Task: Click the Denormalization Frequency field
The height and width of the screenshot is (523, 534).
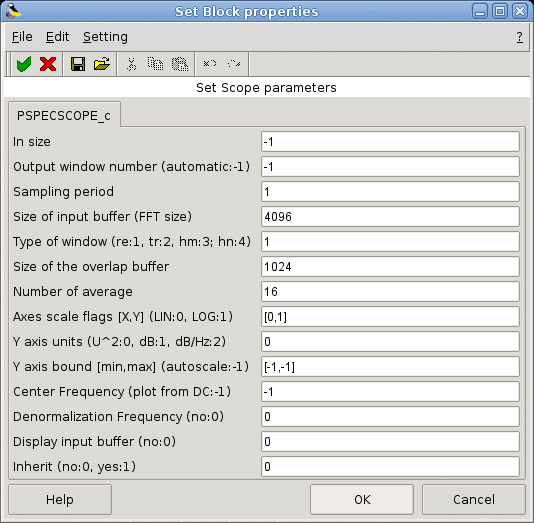Action: 390,416
